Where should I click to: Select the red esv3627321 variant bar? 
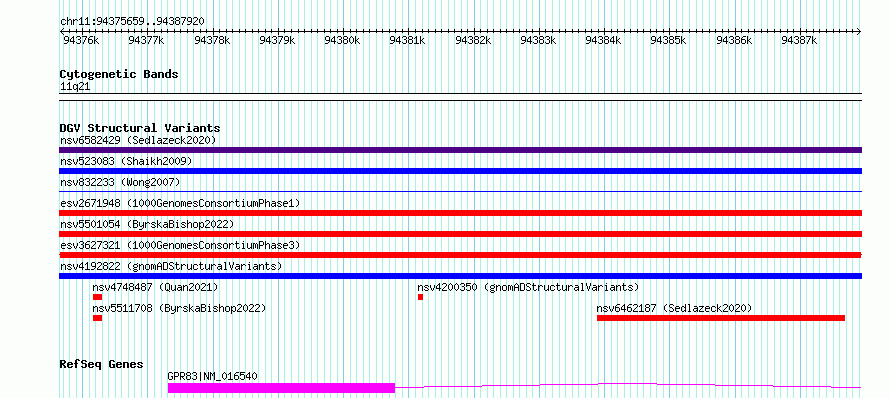point(460,255)
